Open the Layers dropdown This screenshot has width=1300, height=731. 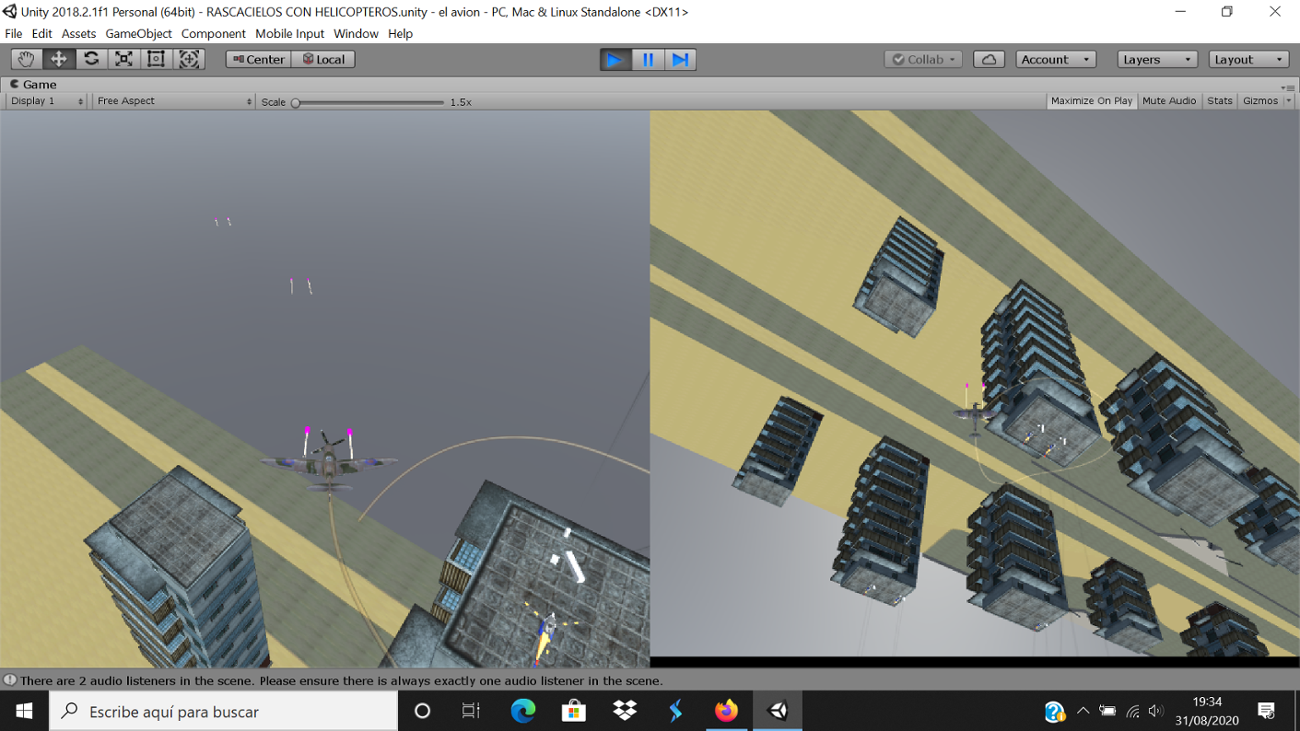[1156, 59]
